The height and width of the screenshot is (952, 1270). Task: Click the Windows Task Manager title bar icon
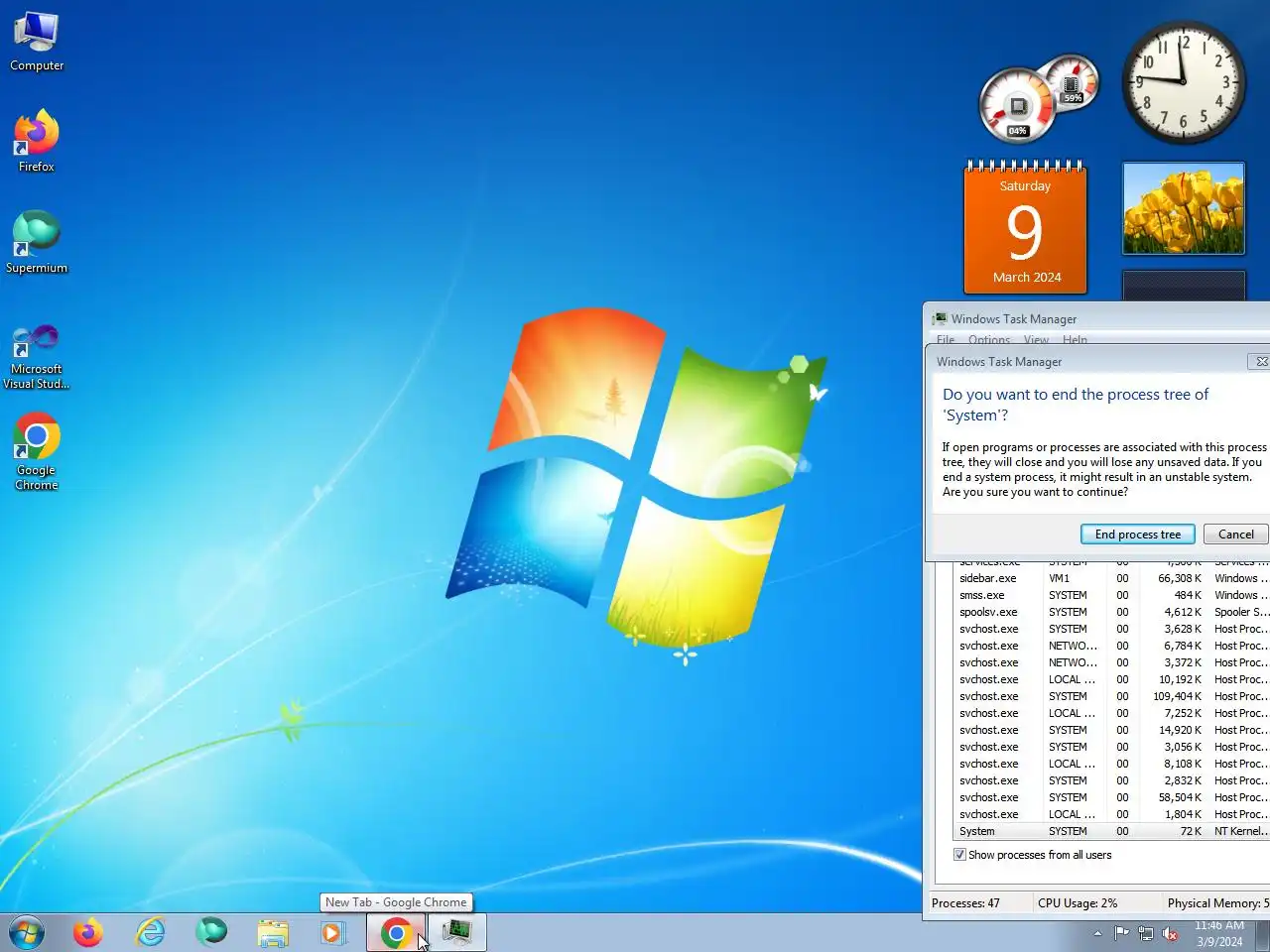click(x=940, y=319)
